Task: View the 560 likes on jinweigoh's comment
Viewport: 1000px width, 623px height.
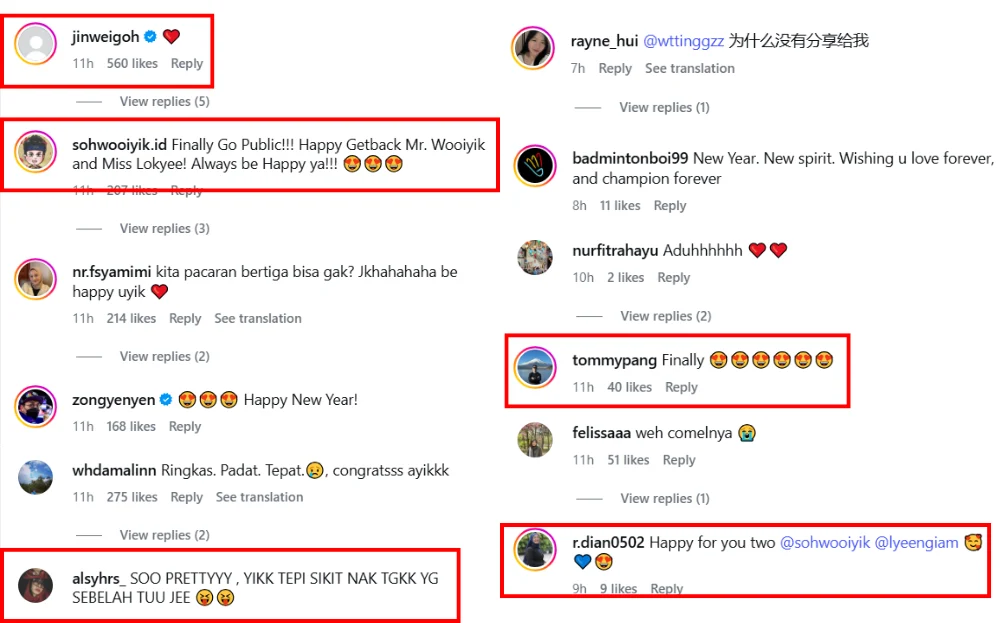Action: (132, 63)
